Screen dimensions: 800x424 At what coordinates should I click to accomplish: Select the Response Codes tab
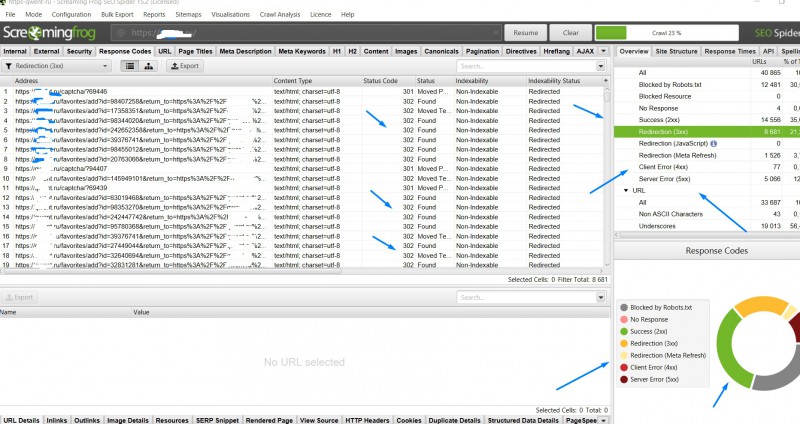point(125,51)
